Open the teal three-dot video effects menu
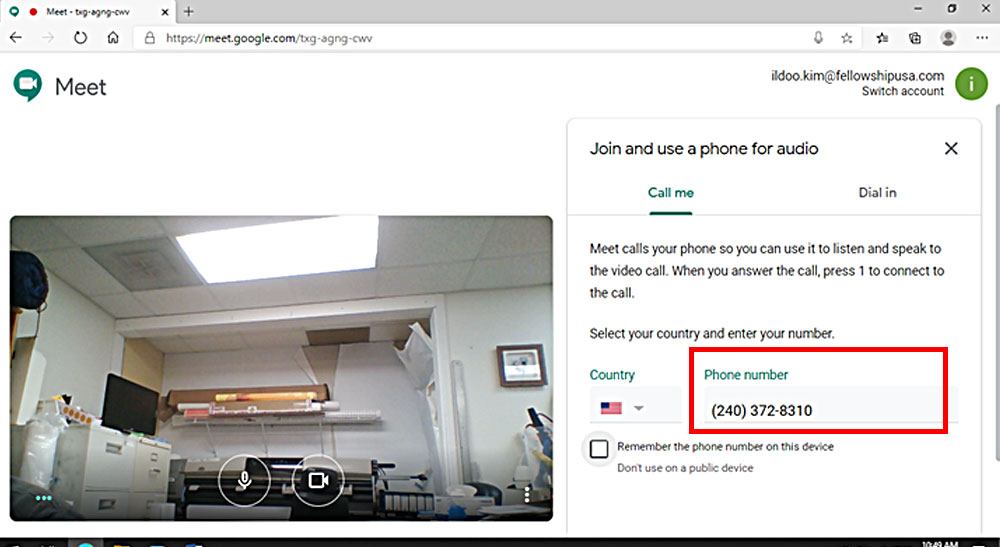This screenshot has width=1000, height=547. pos(43,498)
